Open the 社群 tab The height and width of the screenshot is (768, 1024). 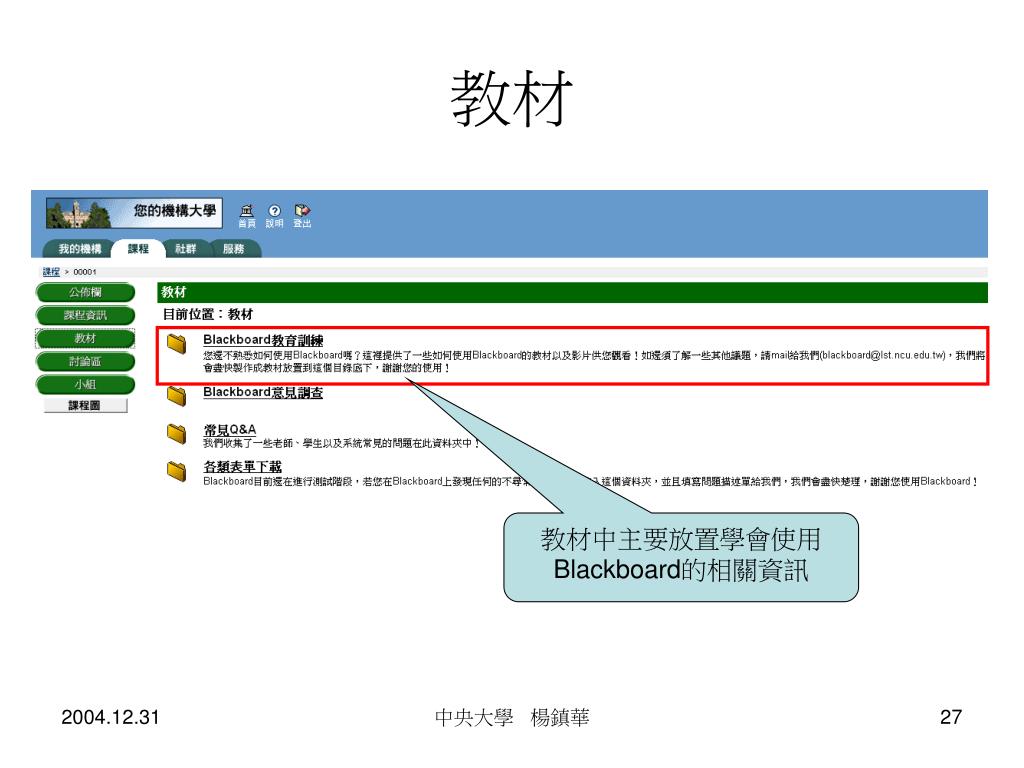click(185, 249)
